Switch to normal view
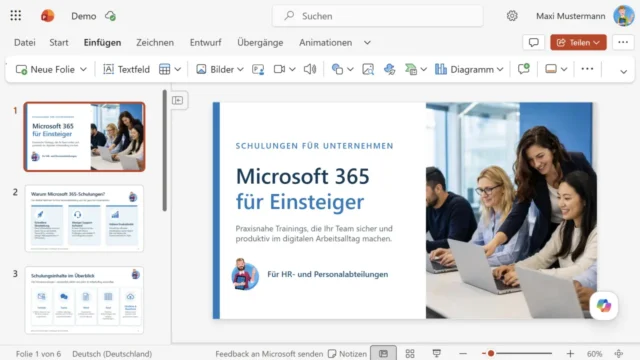This screenshot has width=640, height=360. pos(383,353)
